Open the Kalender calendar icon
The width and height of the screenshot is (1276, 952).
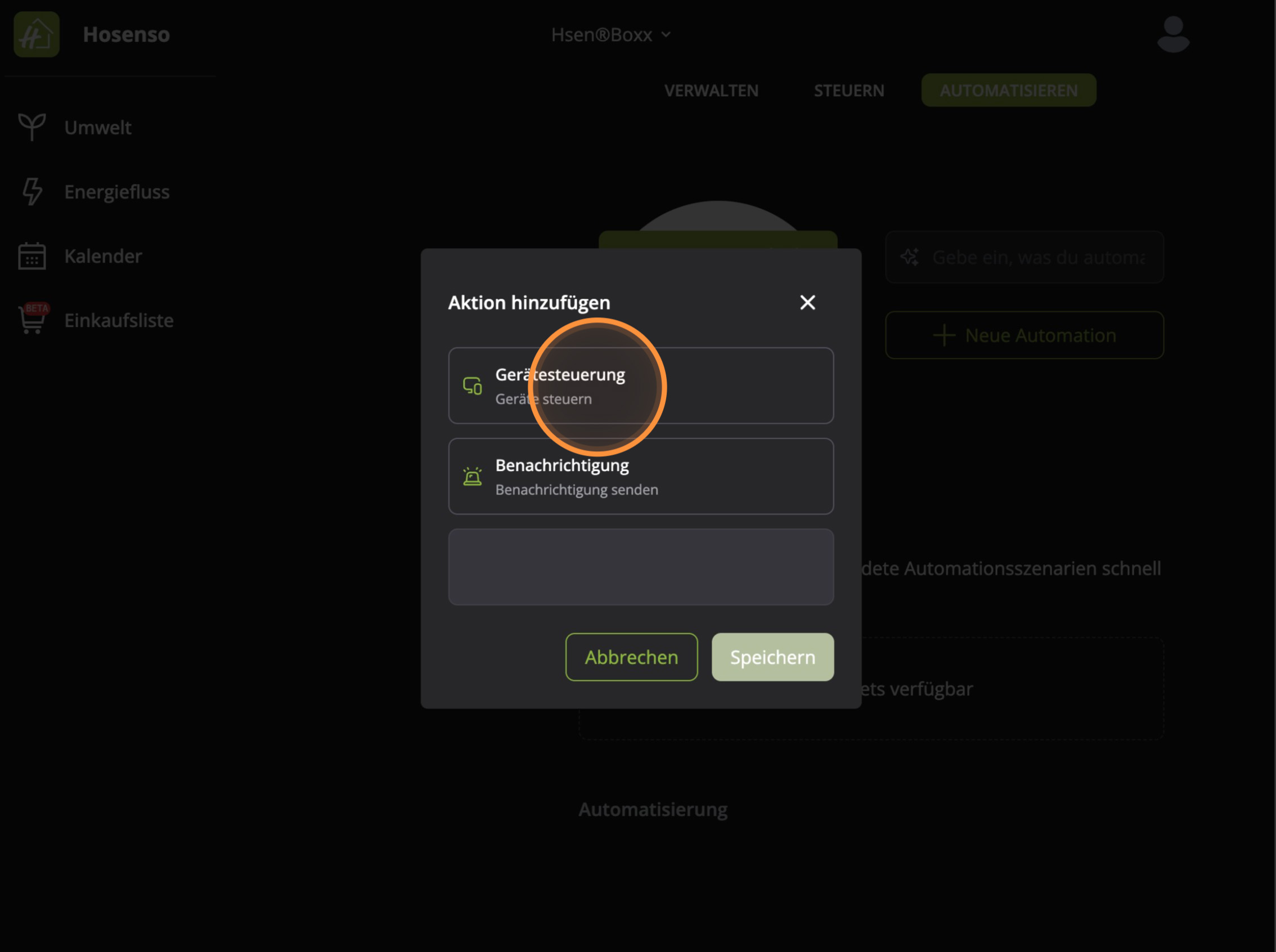click(x=32, y=256)
